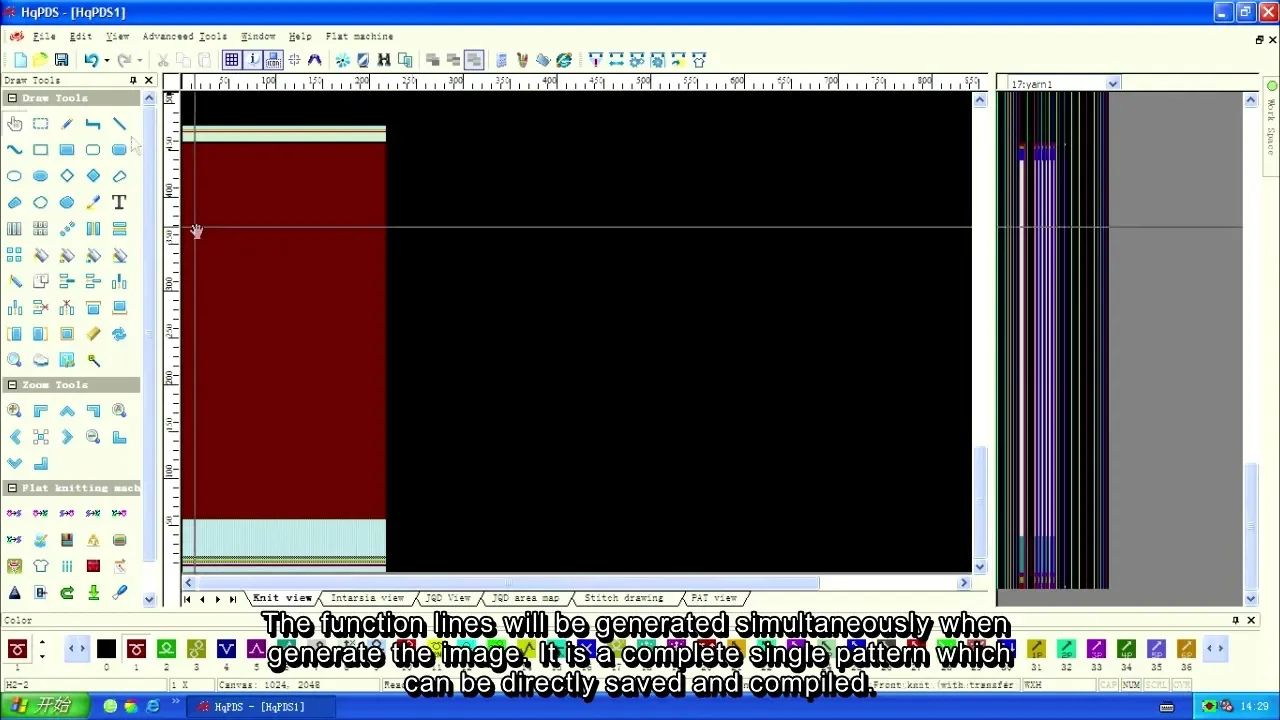The height and width of the screenshot is (720, 1280).
Task: Select the filled ellipse draw tool
Action: coord(41,176)
